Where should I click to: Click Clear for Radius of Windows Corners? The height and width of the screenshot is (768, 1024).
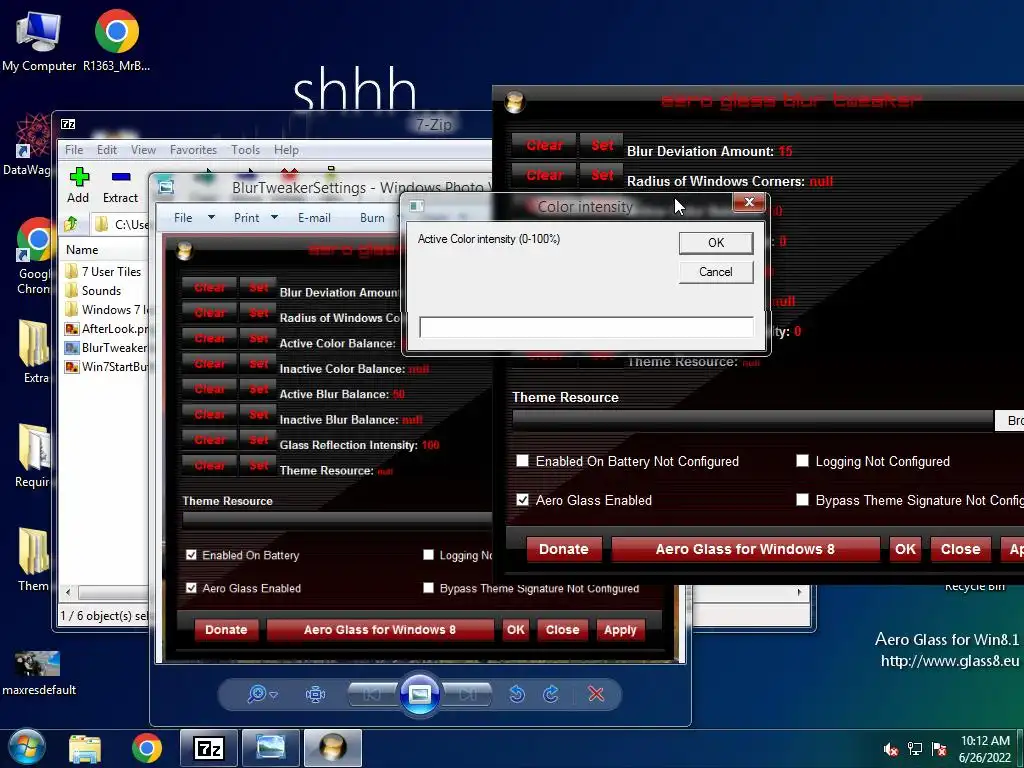(545, 175)
